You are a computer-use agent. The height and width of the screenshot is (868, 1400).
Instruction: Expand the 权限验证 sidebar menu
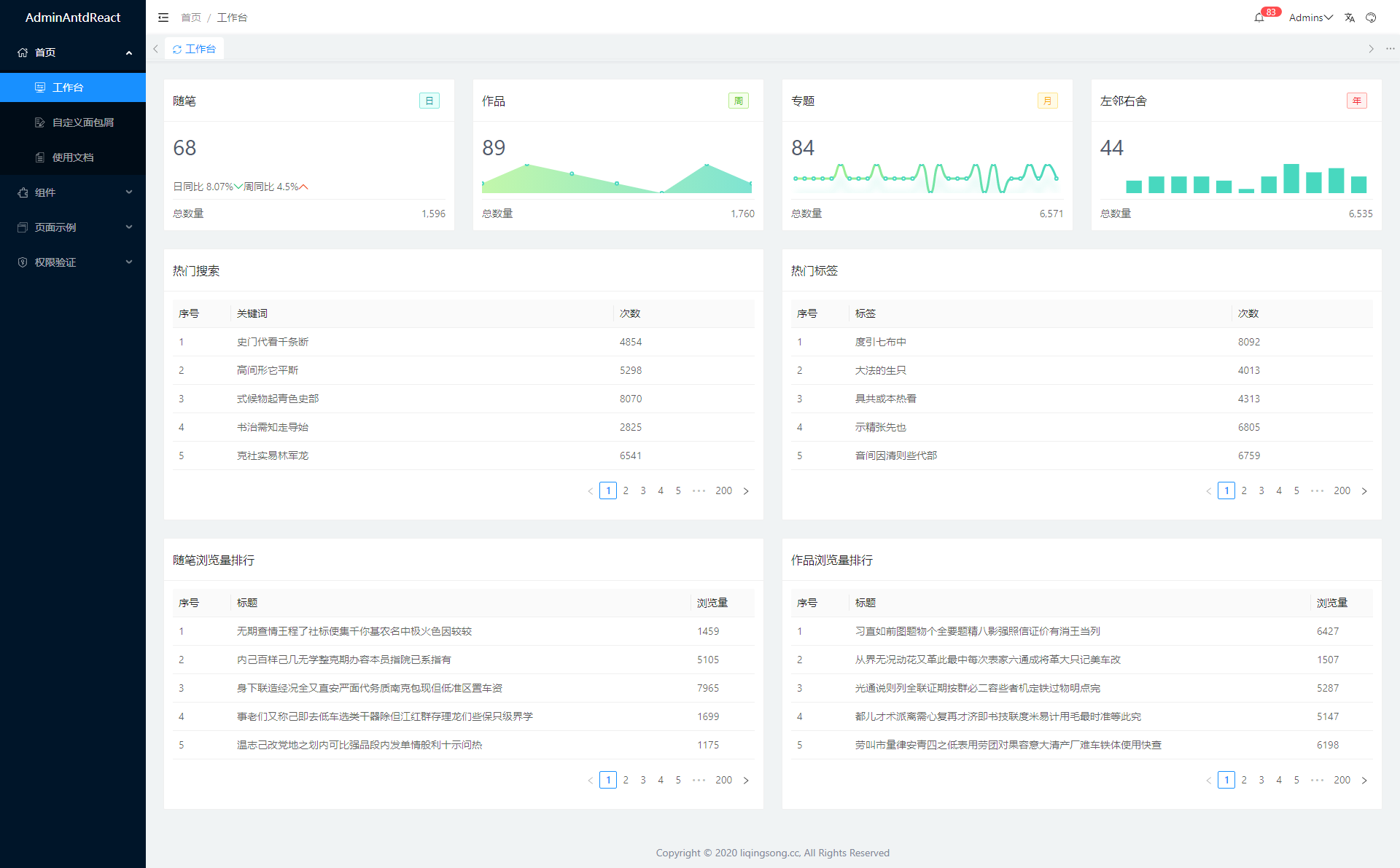[x=73, y=262]
